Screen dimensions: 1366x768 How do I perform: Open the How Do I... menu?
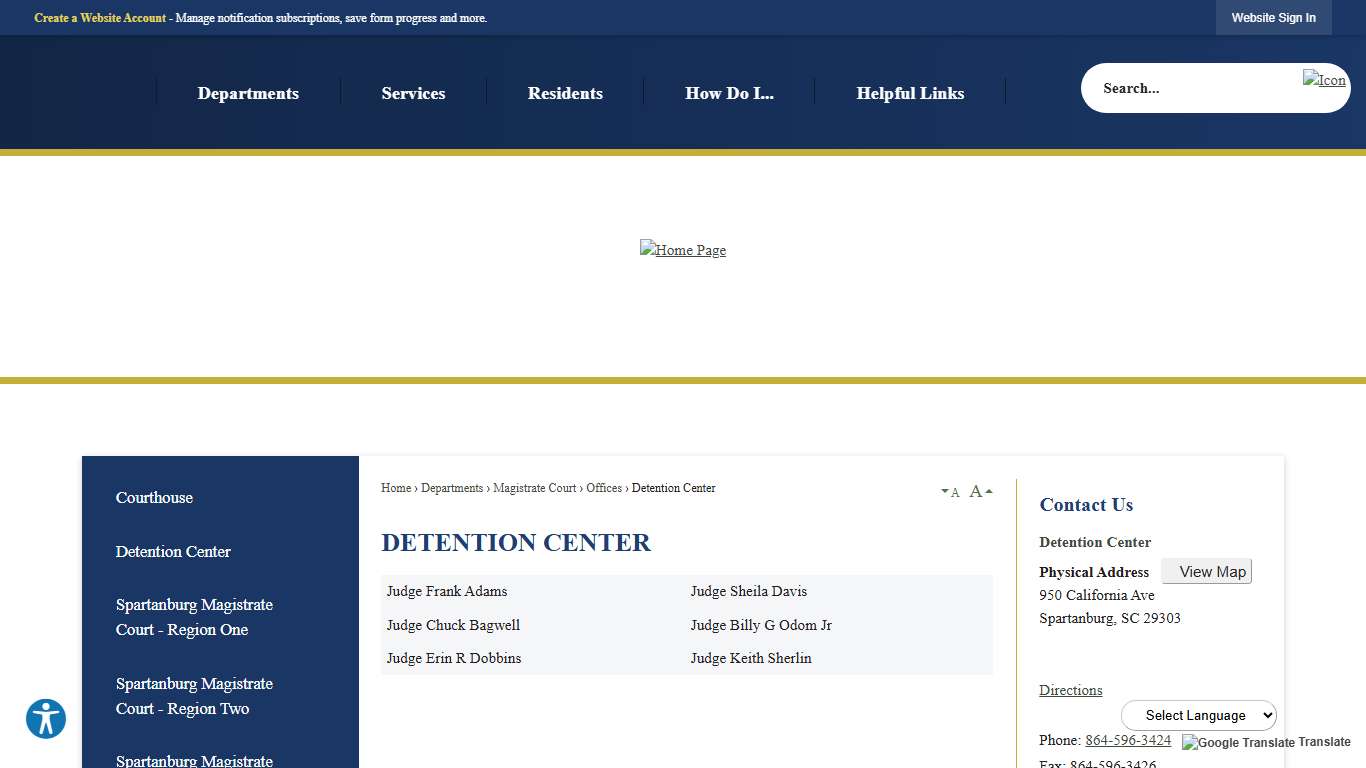click(729, 93)
